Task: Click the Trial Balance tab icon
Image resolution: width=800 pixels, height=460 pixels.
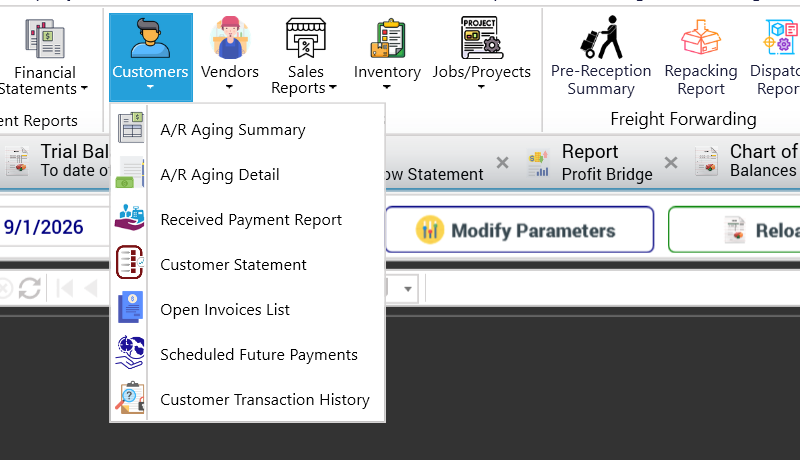Action: [x=17, y=161]
